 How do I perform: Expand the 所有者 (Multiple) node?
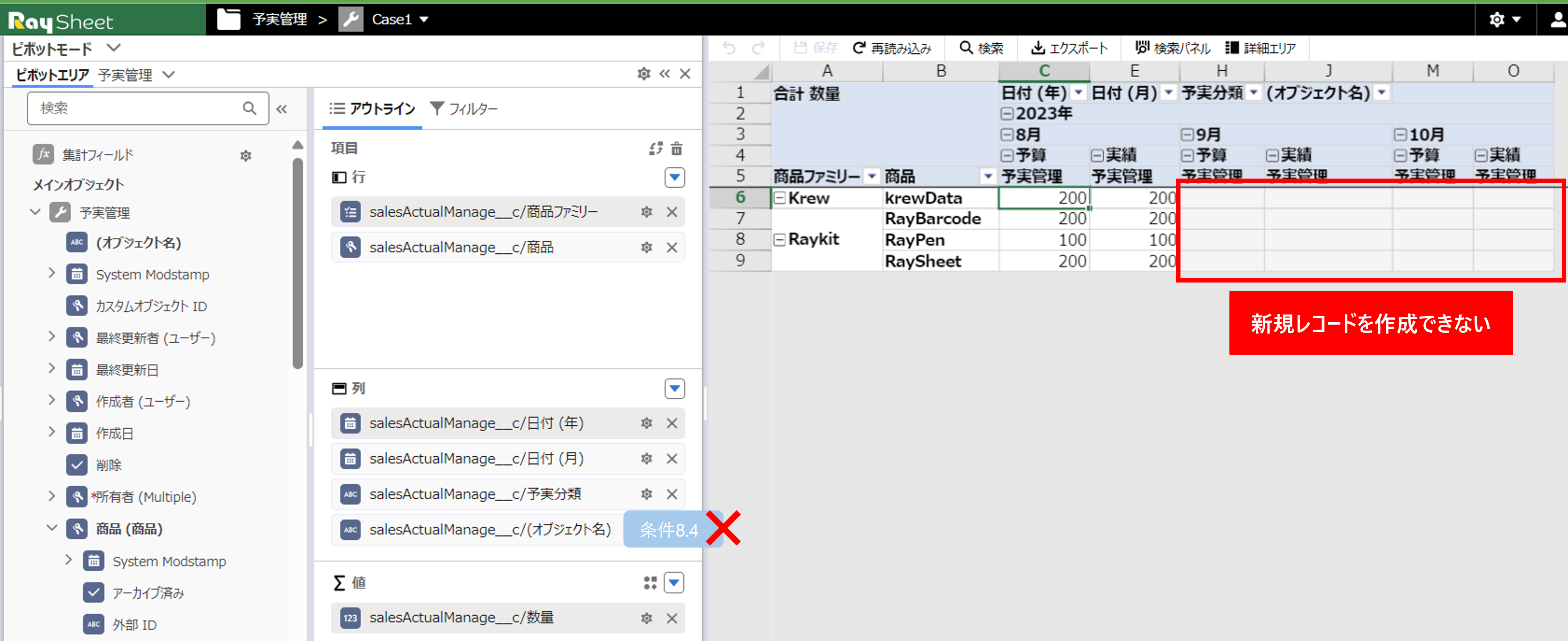(x=52, y=496)
